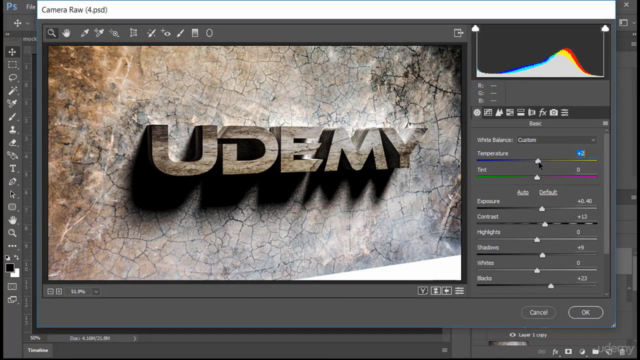Open the Tone Curve panel tab

488,113
